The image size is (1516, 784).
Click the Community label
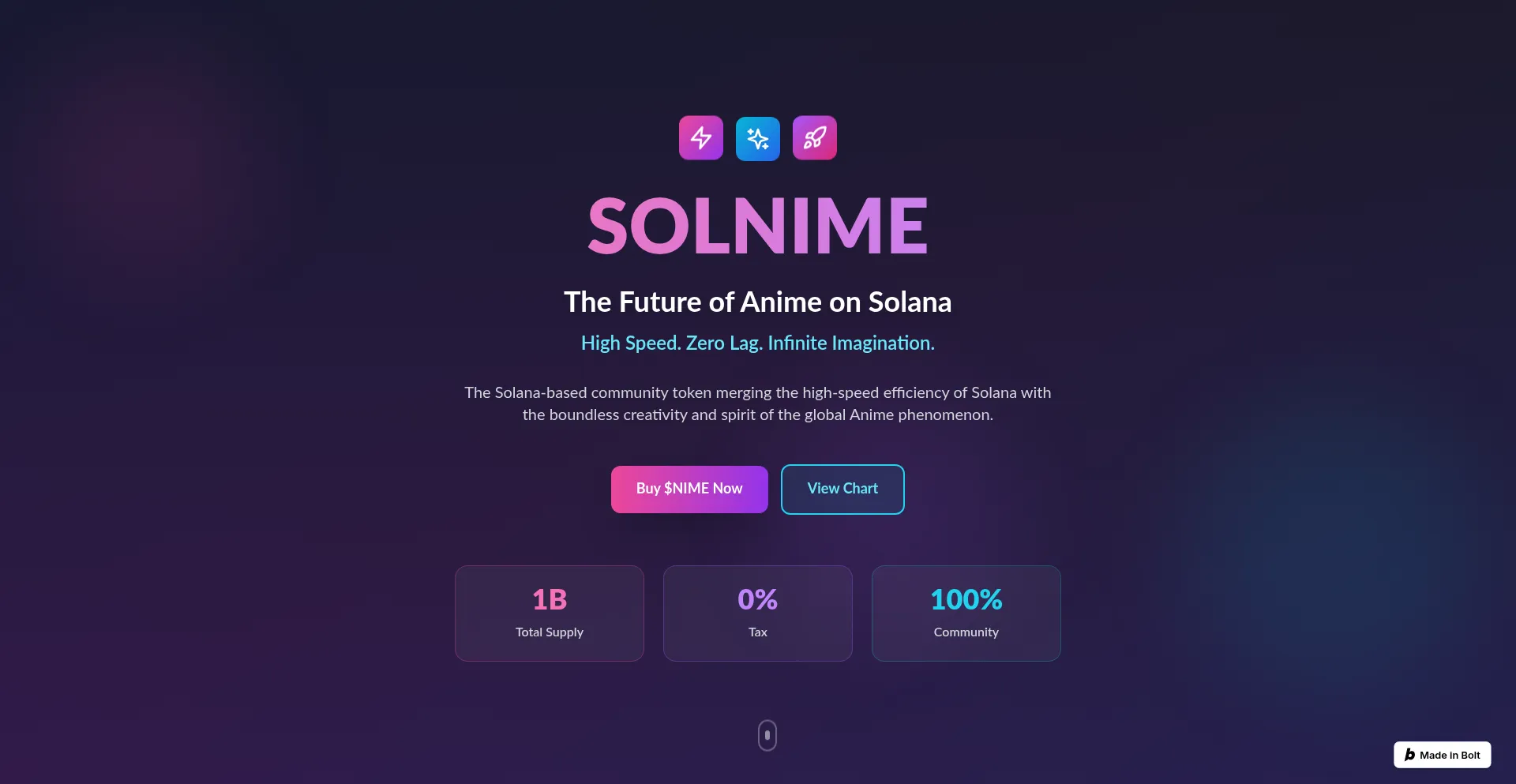click(x=966, y=632)
